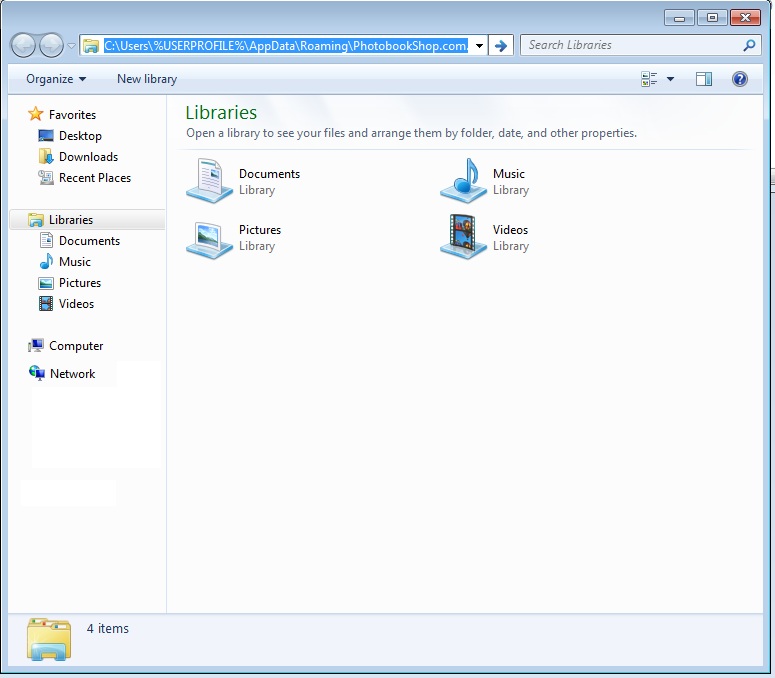
Task: Select Network in the navigation pane
Action: (x=72, y=374)
